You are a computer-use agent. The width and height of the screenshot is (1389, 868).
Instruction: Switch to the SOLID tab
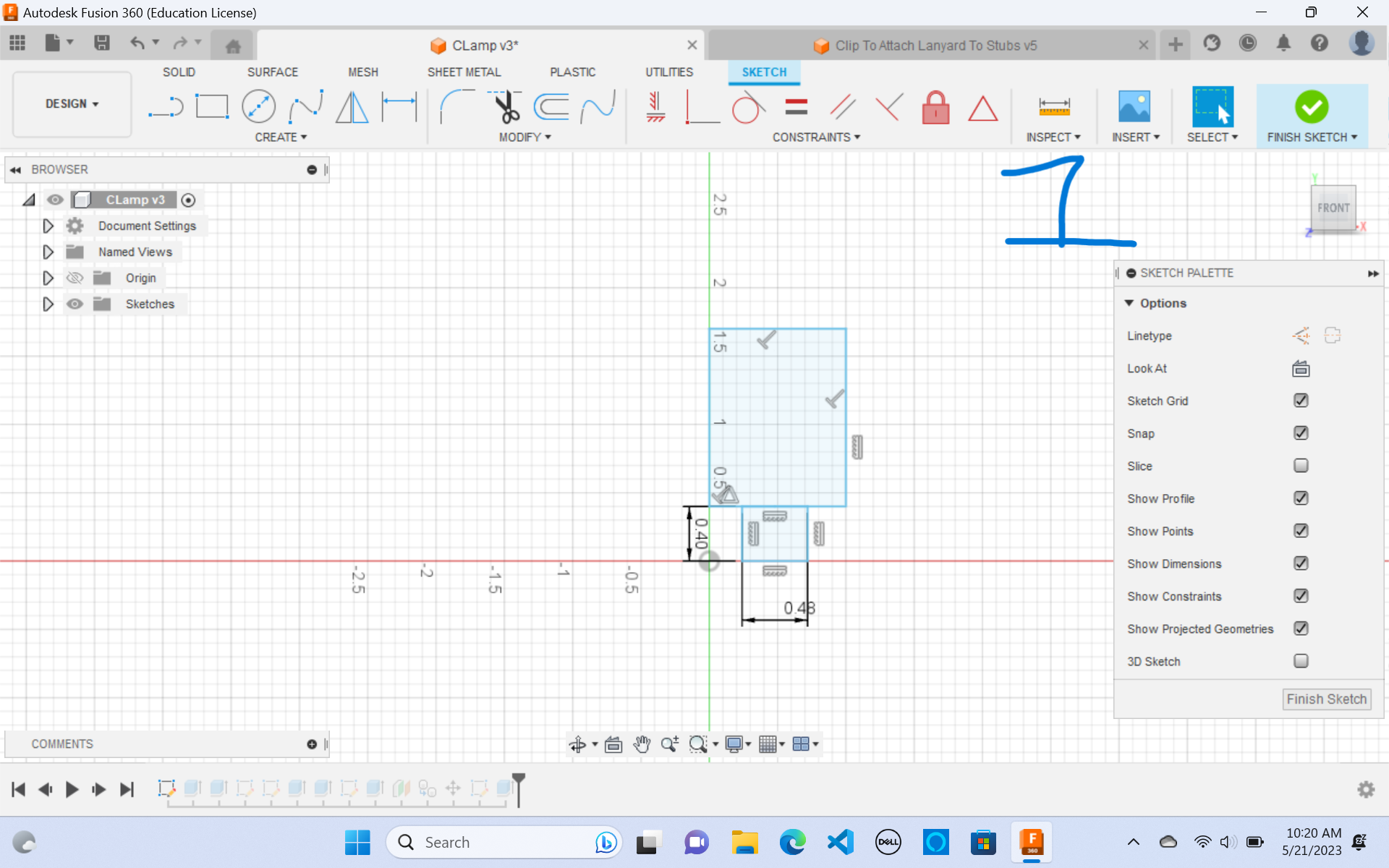[x=179, y=72]
